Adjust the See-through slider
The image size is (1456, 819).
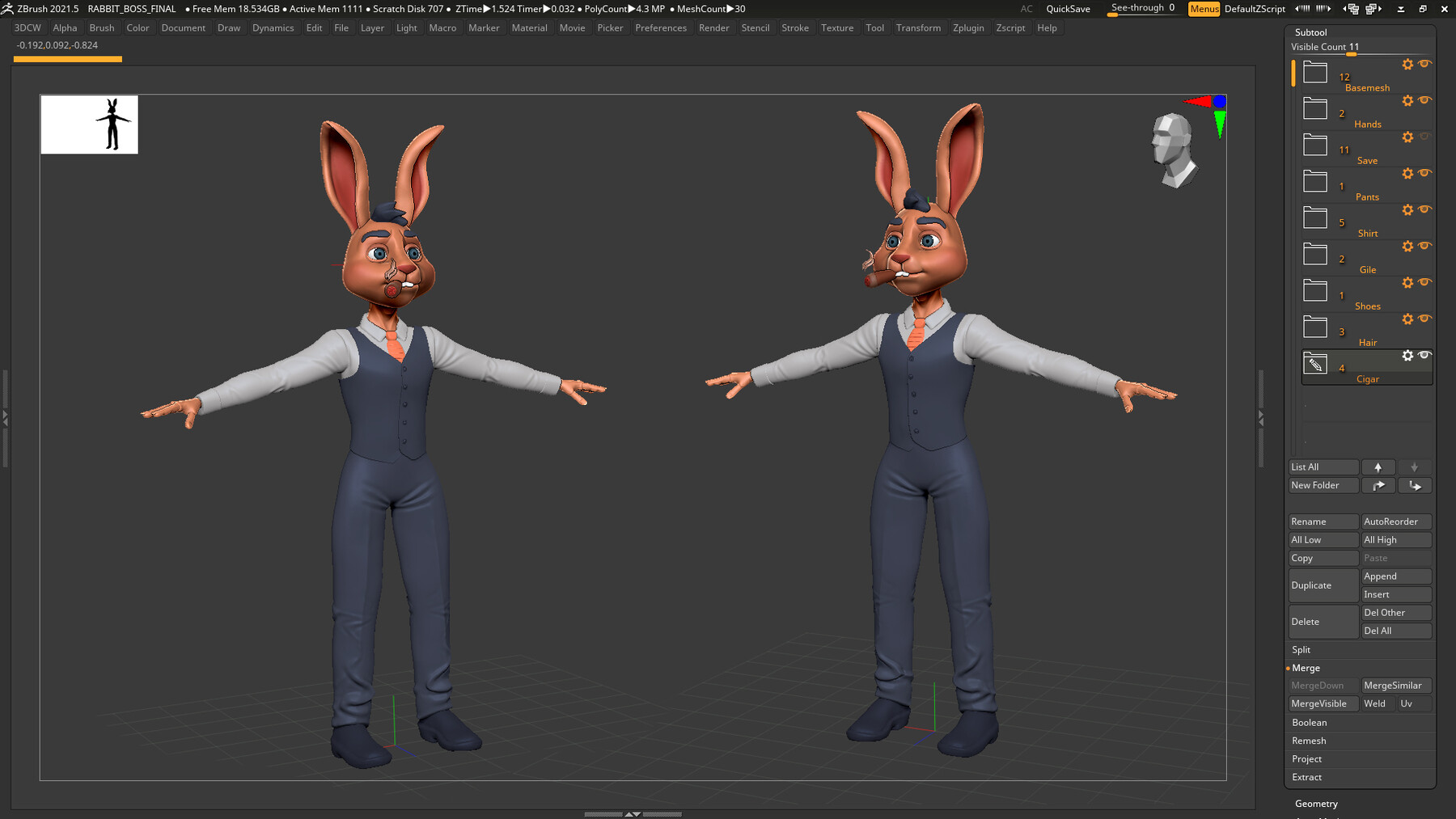click(1144, 9)
